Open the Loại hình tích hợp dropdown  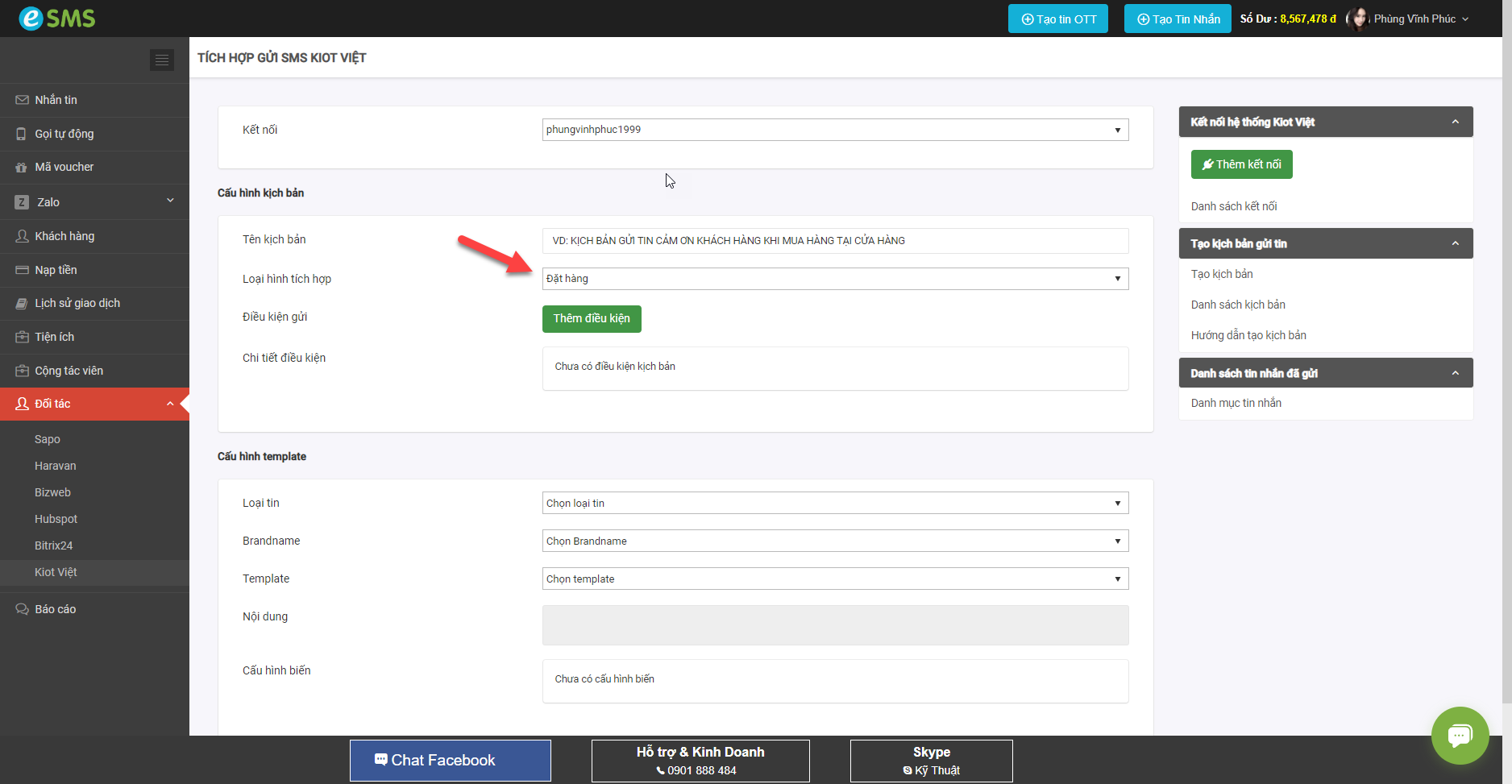[x=835, y=279]
